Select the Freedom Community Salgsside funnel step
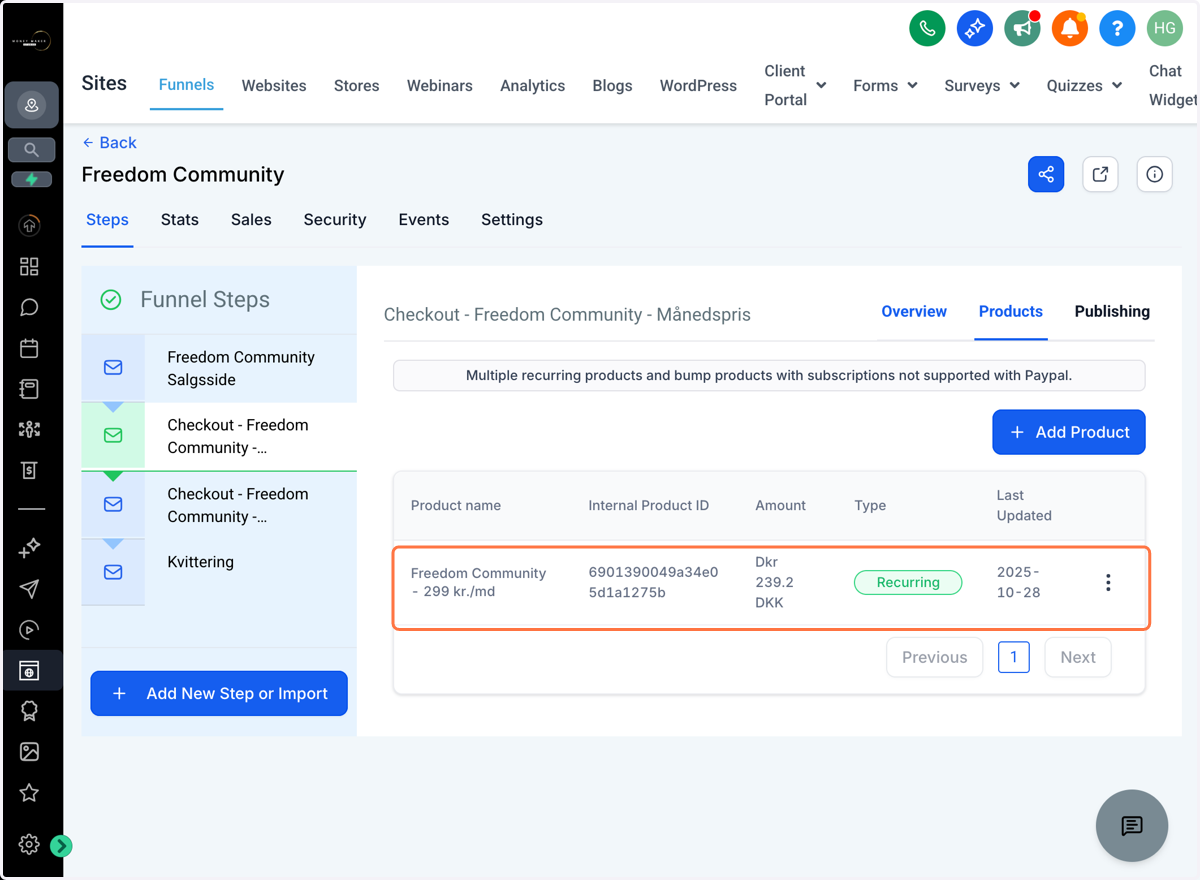 pos(219,368)
